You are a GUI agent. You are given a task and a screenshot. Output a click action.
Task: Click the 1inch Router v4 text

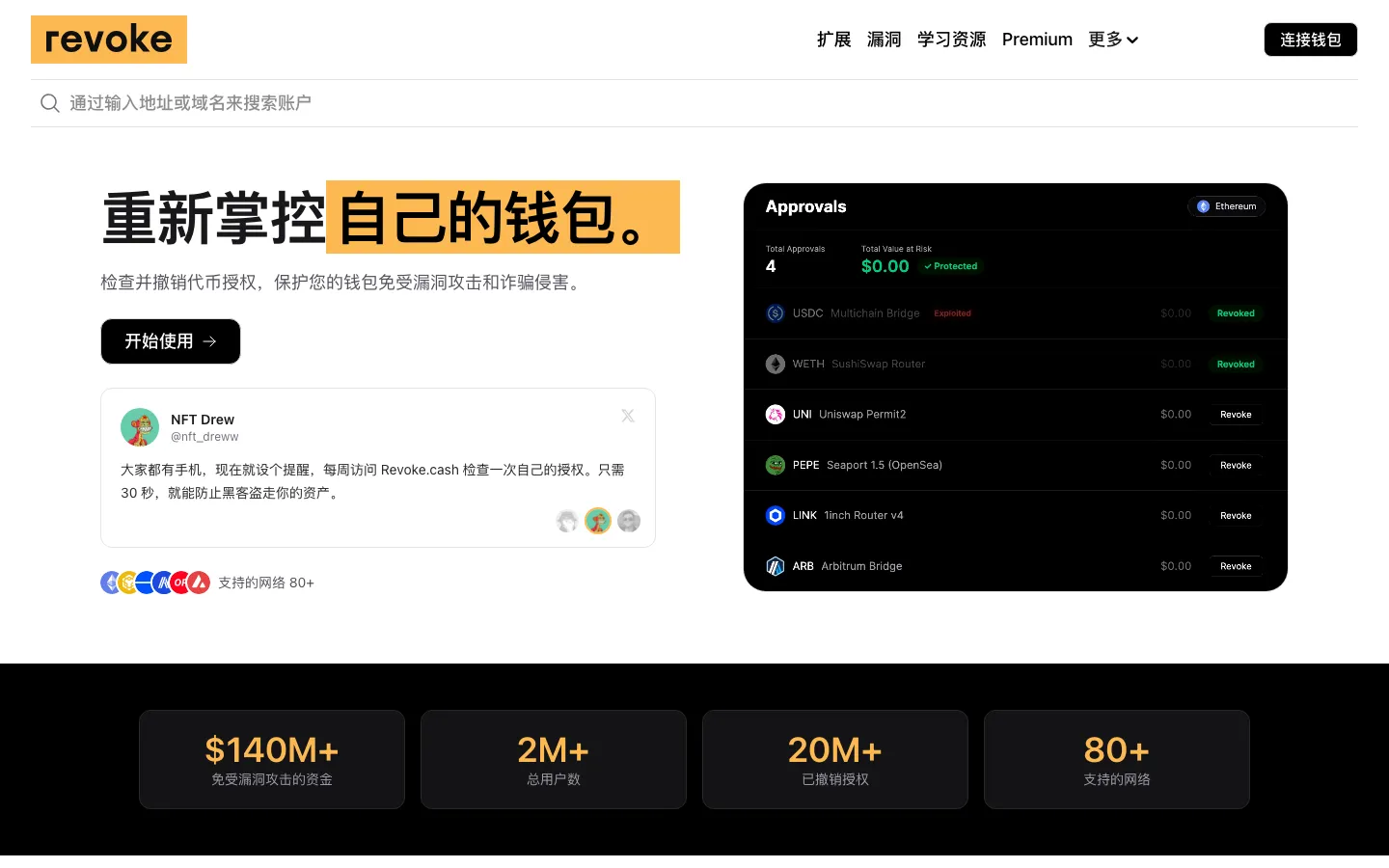(863, 516)
